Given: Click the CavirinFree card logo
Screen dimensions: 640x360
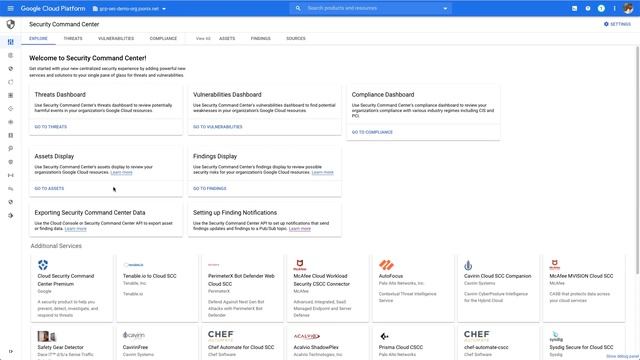Looking at the screenshot, I should 133,335.
